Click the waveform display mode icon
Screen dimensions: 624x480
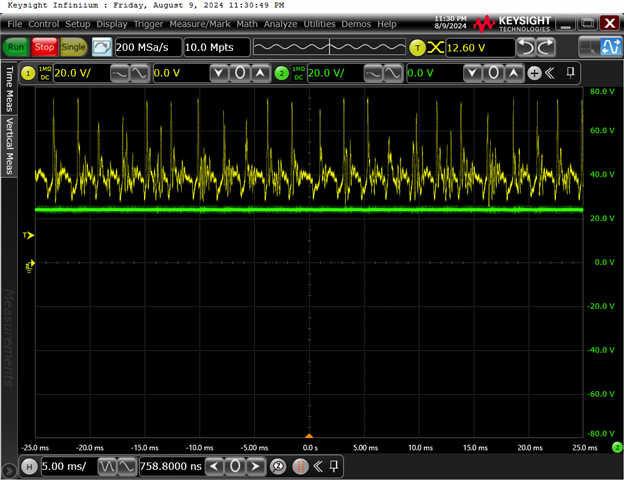pos(610,47)
